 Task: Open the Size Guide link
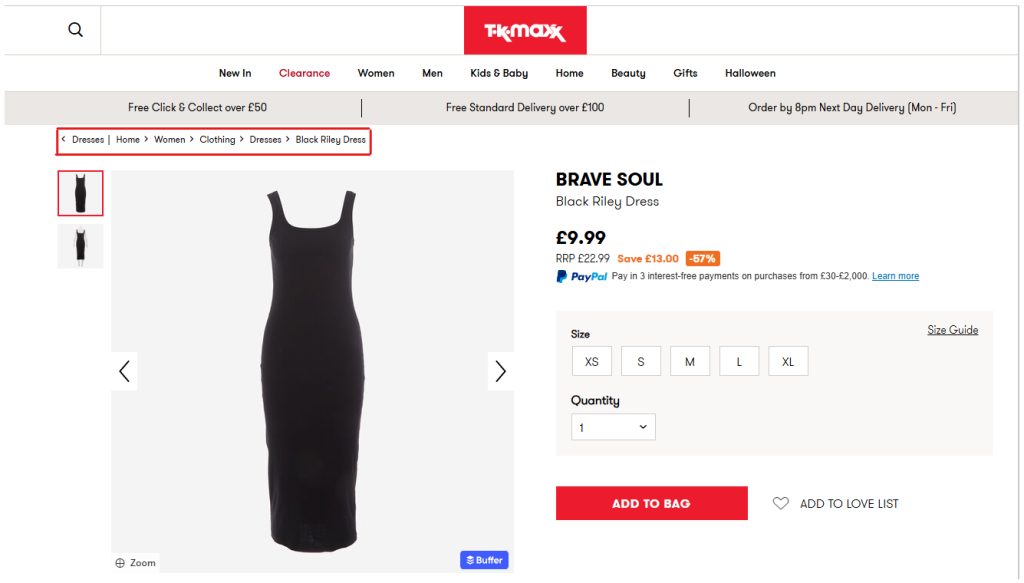click(952, 330)
